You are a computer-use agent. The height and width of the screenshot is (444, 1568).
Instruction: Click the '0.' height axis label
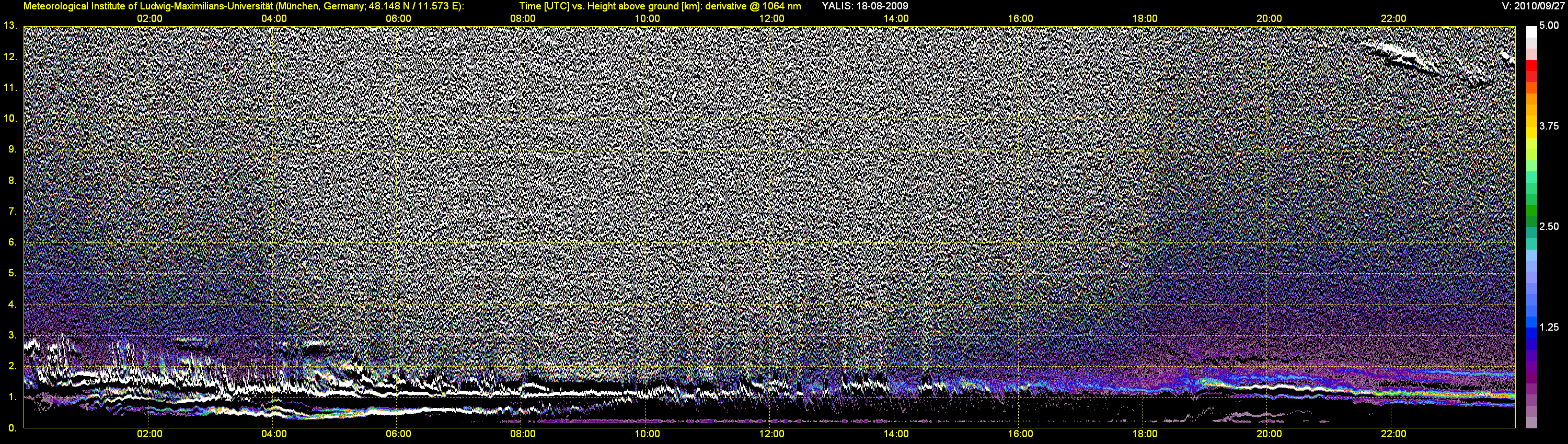12,428
